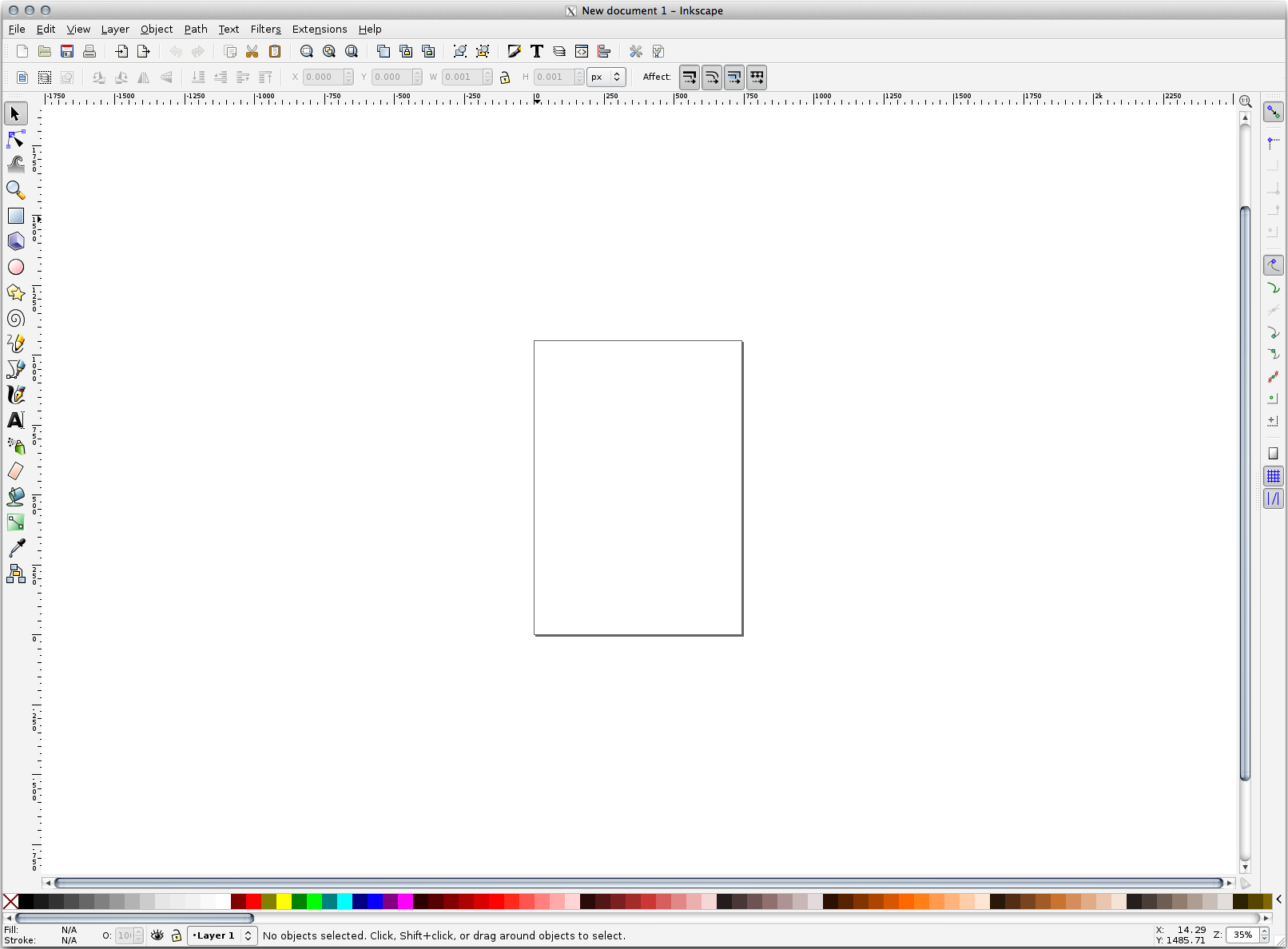Click Zoom to fit drawing button
Image resolution: width=1288 pixels, height=949 pixels.
(x=329, y=51)
